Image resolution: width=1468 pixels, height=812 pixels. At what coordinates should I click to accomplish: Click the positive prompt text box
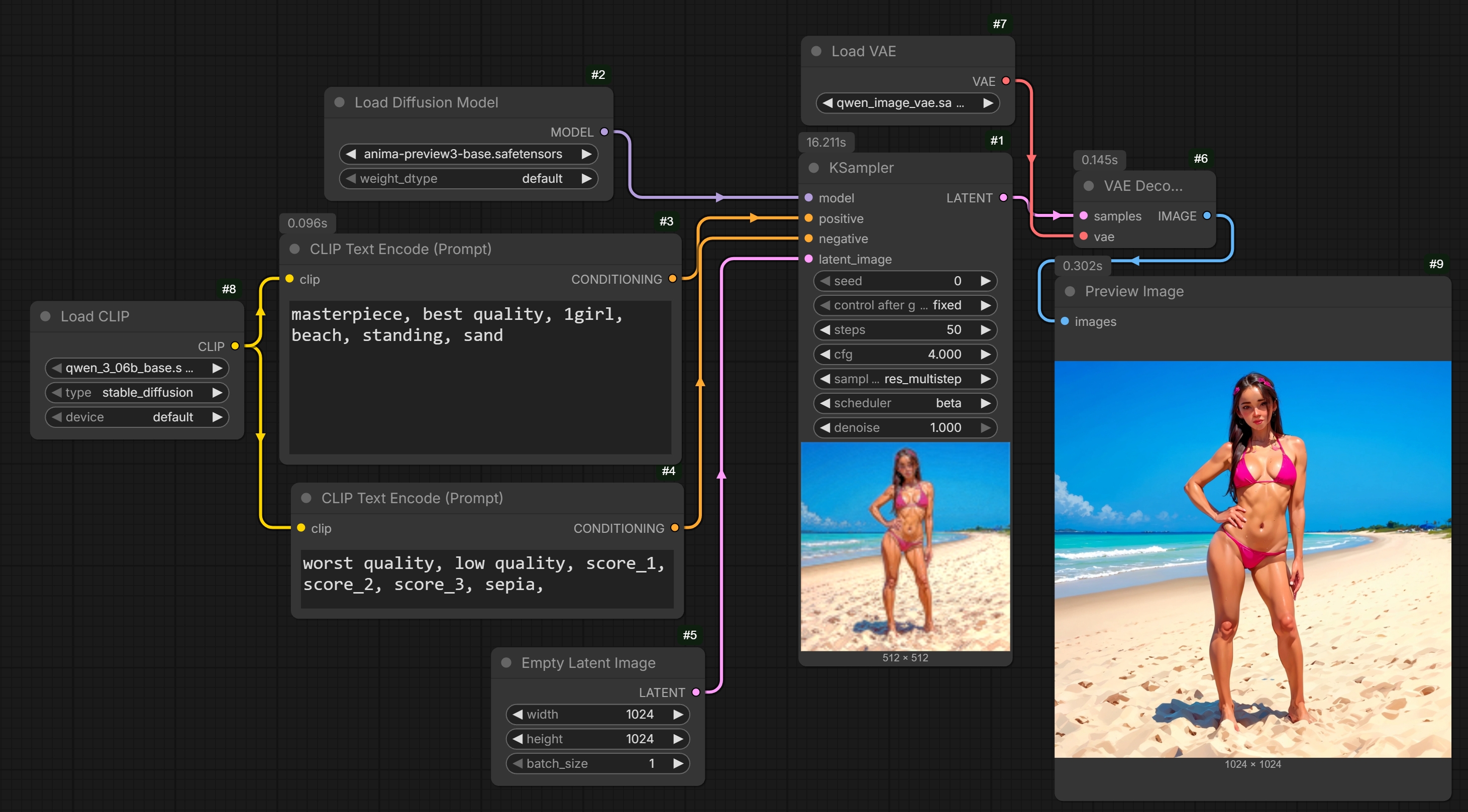tap(480, 377)
